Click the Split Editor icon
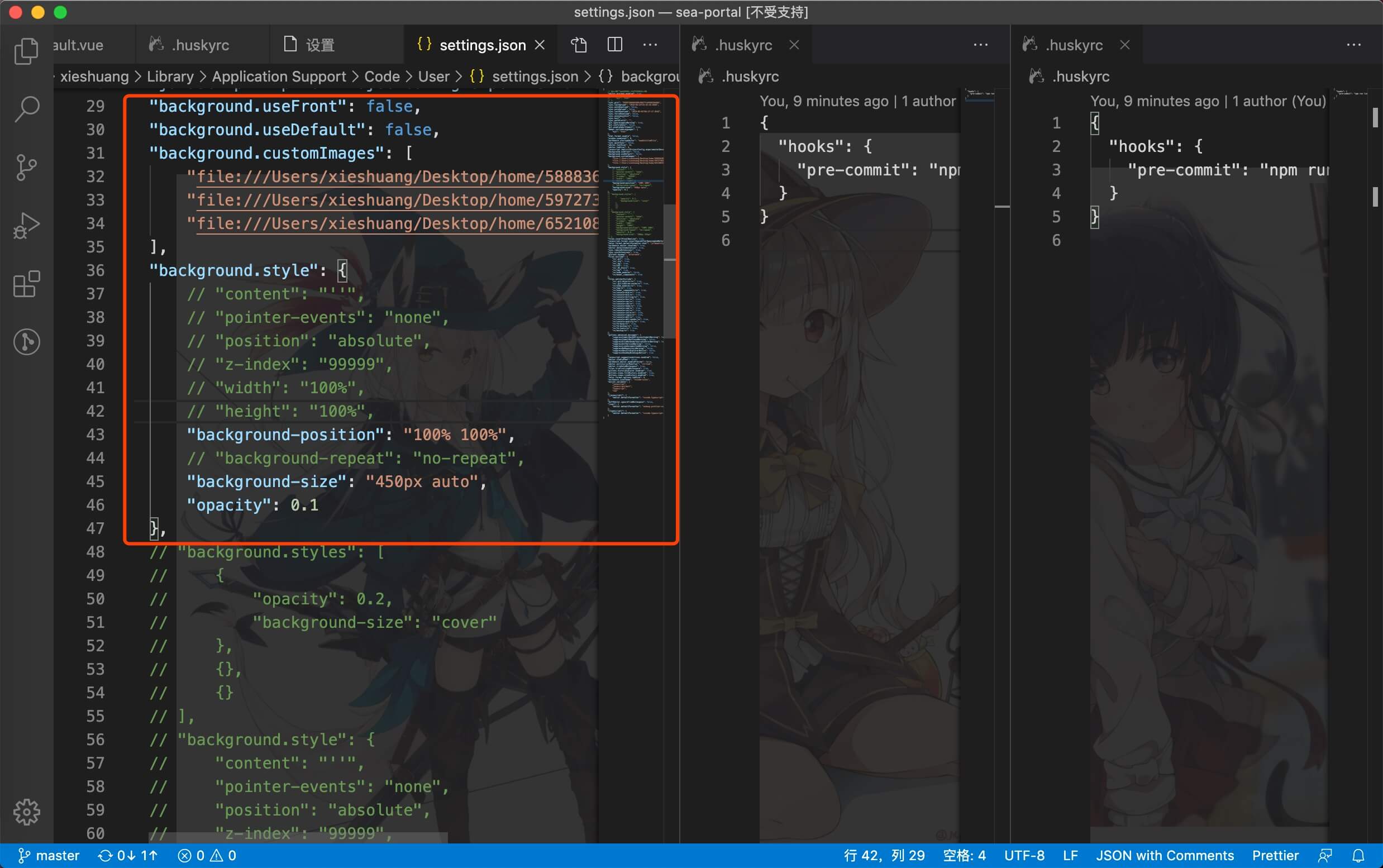1383x868 pixels. coord(614,44)
